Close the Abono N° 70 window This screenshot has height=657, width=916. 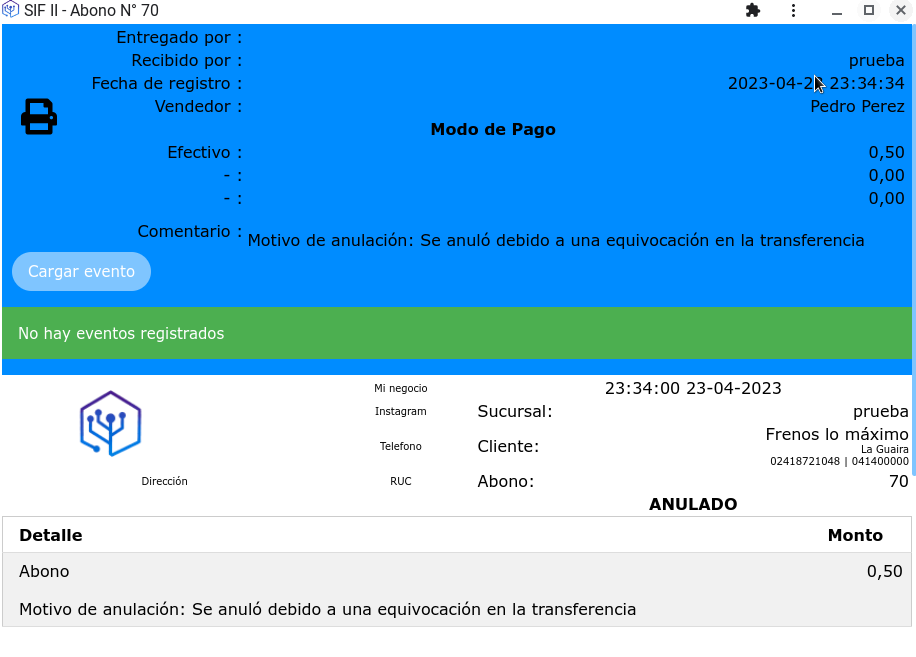coord(900,10)
